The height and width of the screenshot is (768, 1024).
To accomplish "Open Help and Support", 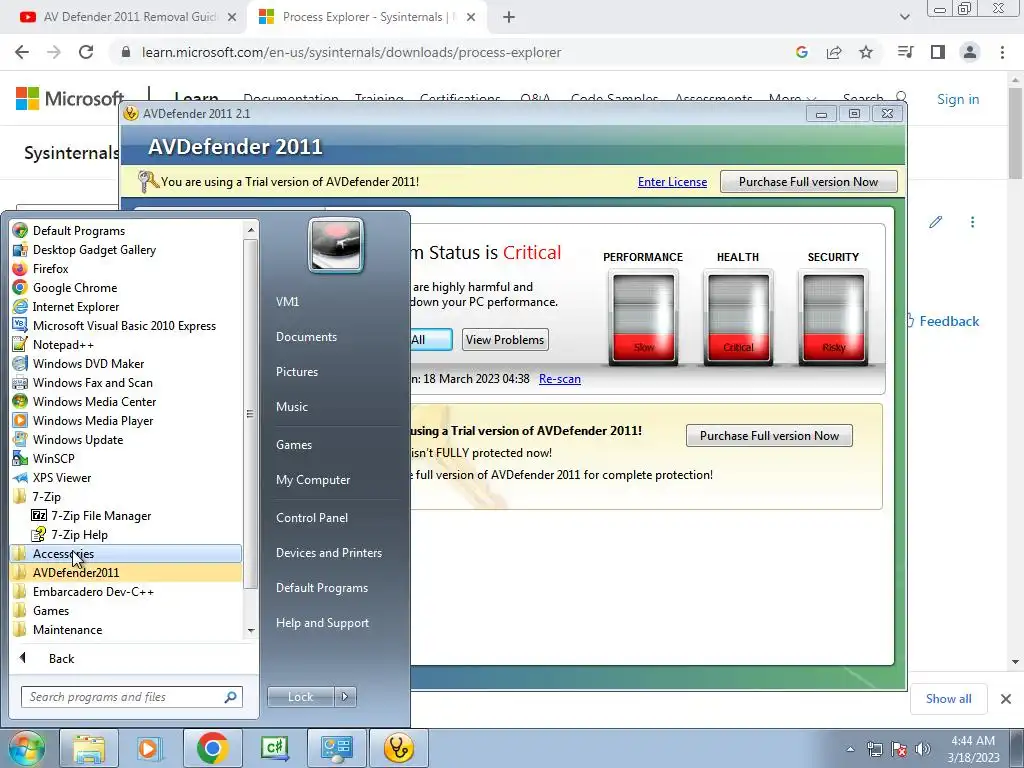I will (x=322, y=623).
